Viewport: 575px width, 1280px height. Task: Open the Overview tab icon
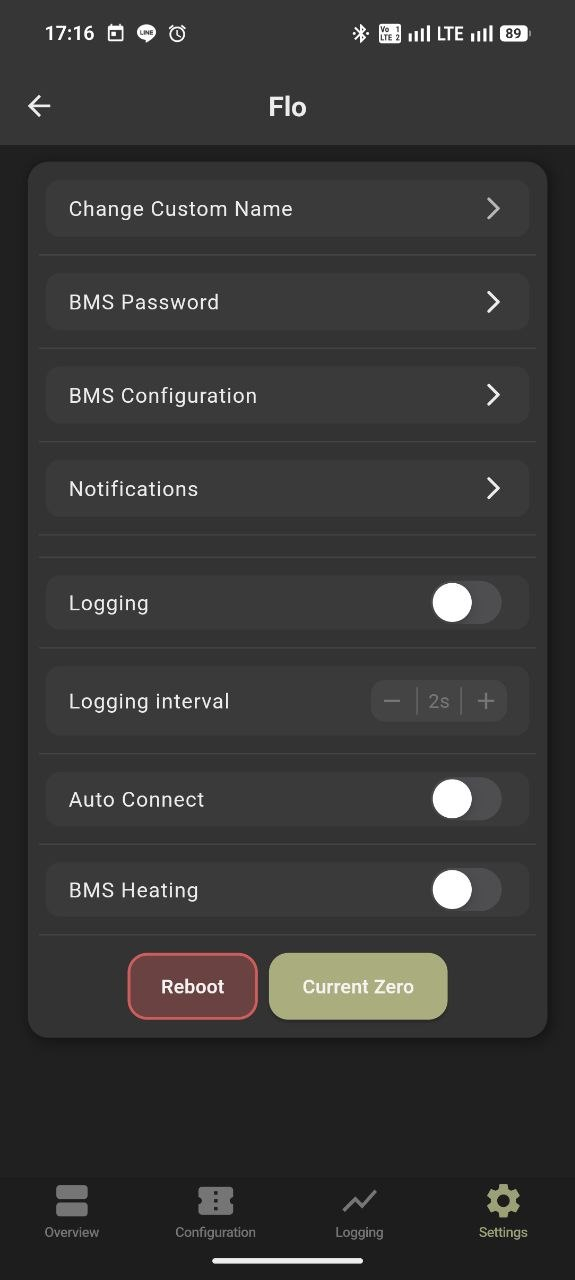[72, 1201]
